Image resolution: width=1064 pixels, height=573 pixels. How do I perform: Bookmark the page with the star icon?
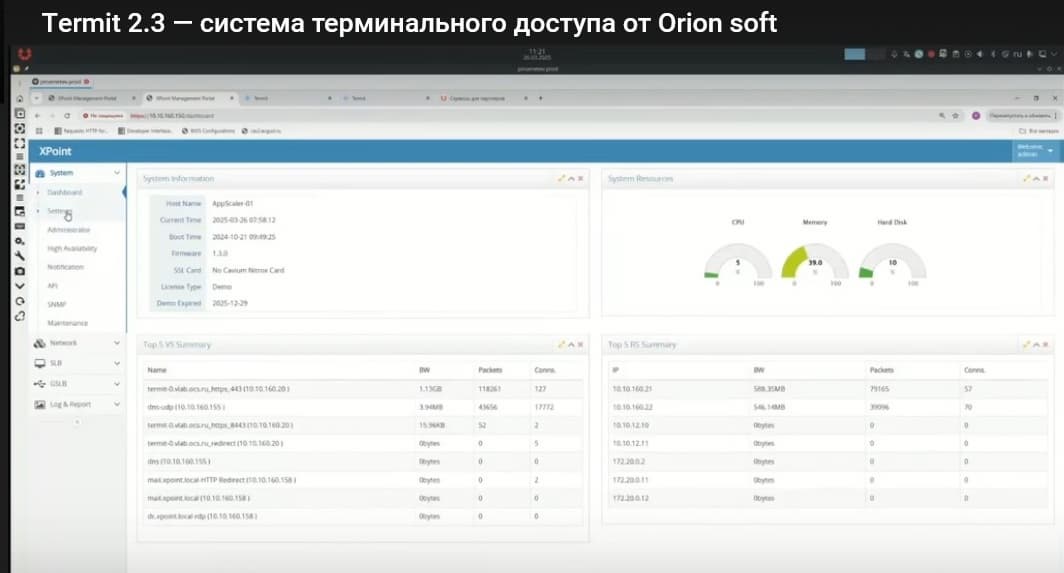(955, 115)
